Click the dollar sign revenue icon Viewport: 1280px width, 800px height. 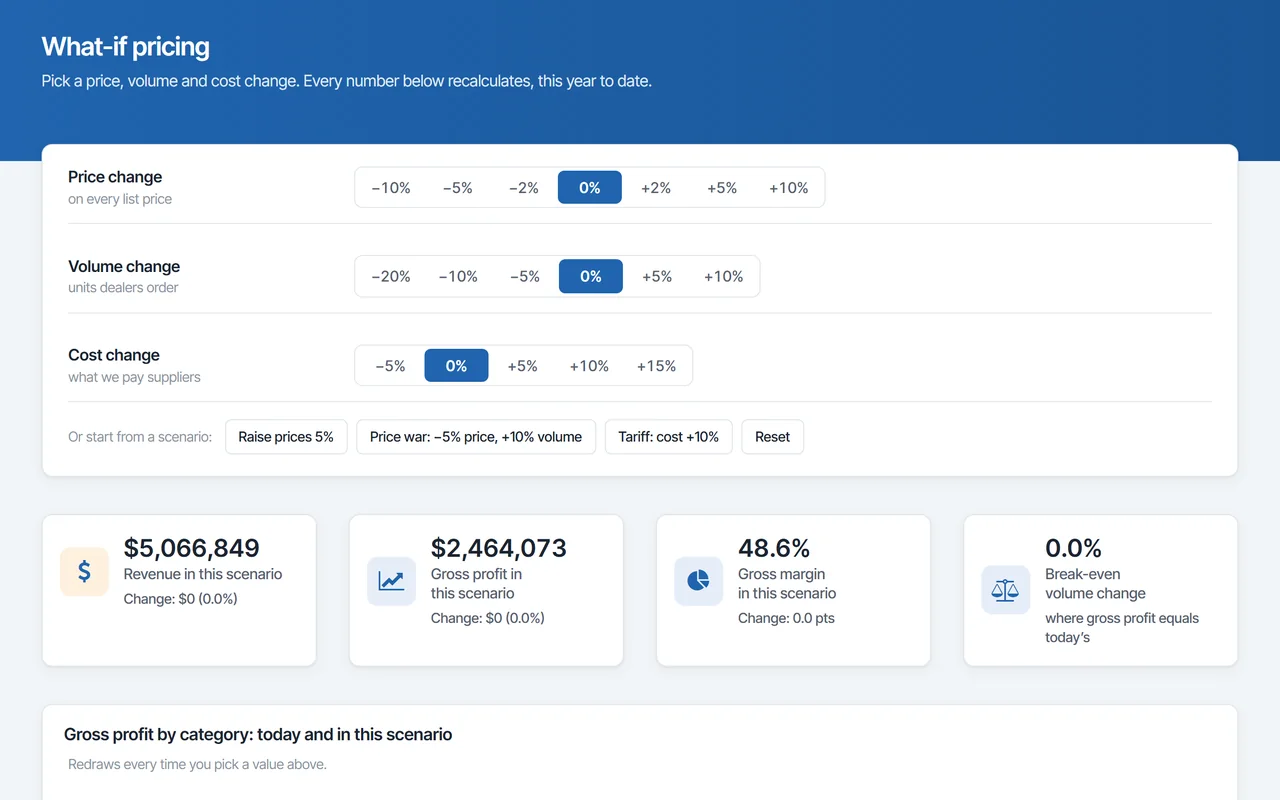(84, 572)
